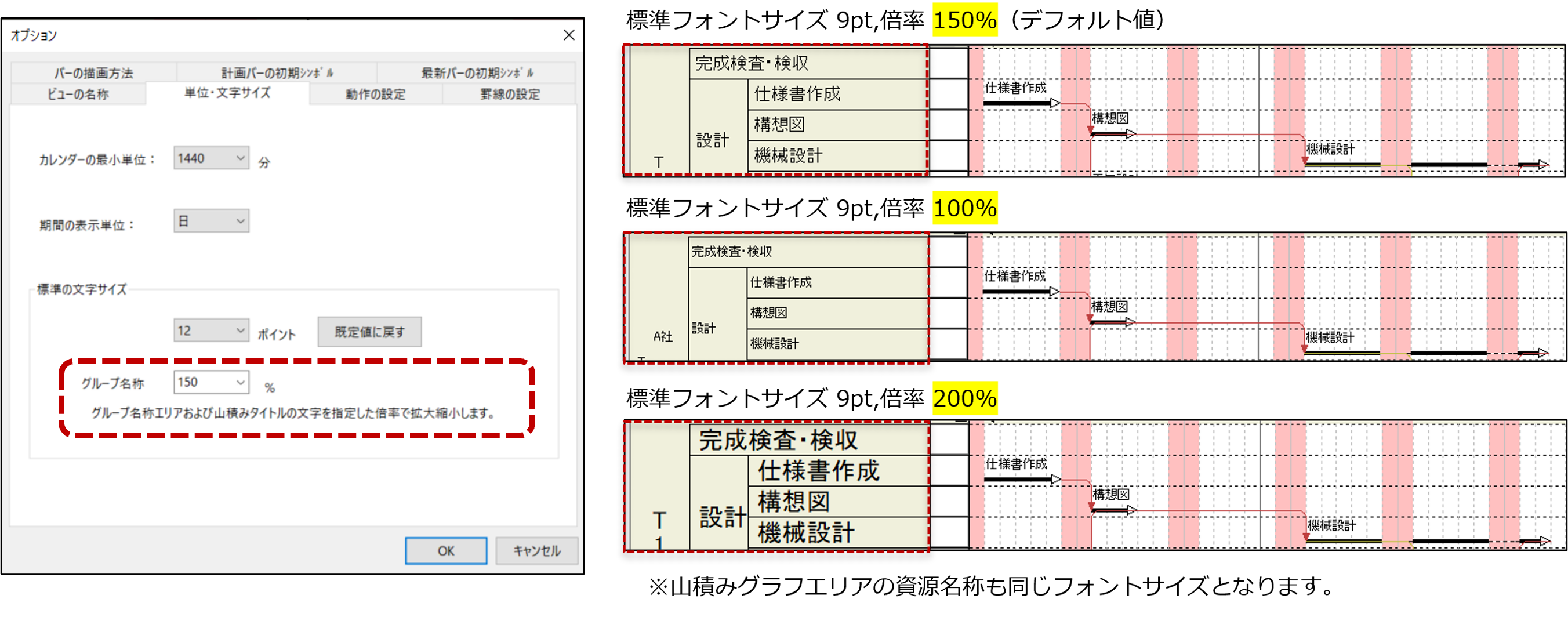This screenshot has width=1568, height=617.
Task: Switch to the ビューの名称 tab
Action: [x=78, y=95]
